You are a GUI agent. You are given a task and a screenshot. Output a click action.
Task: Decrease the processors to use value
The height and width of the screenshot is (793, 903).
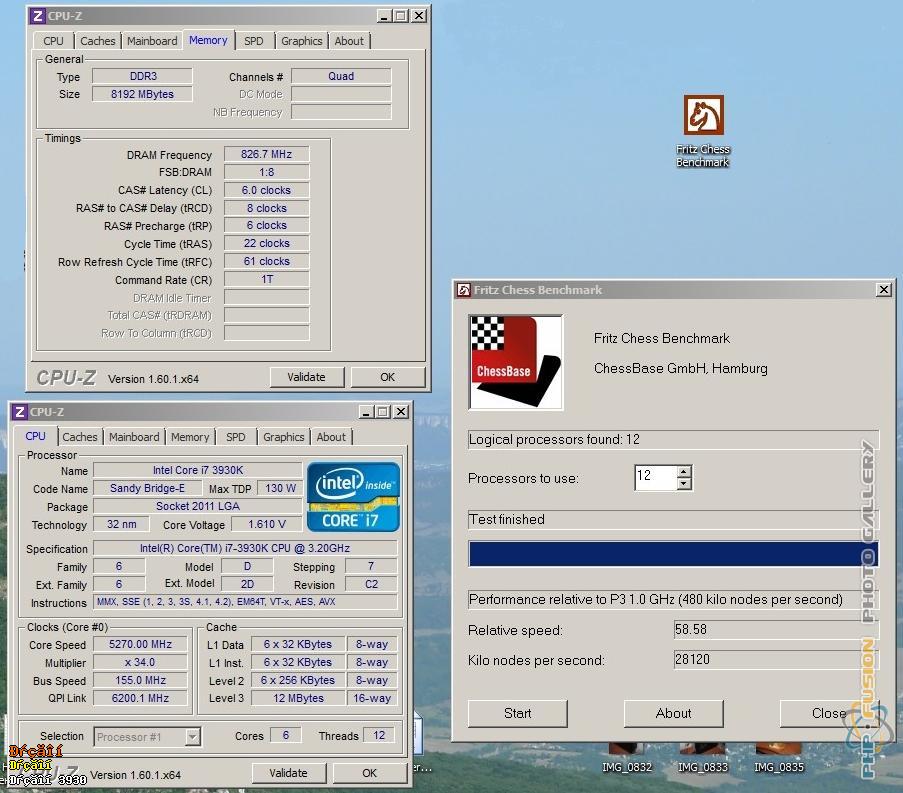pyautogui.click(x=684, y=484)
